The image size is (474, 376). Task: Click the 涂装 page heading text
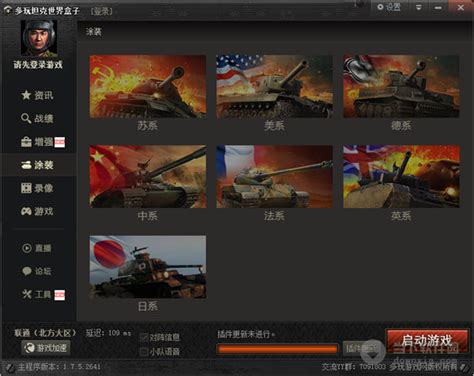pos(94,32)
